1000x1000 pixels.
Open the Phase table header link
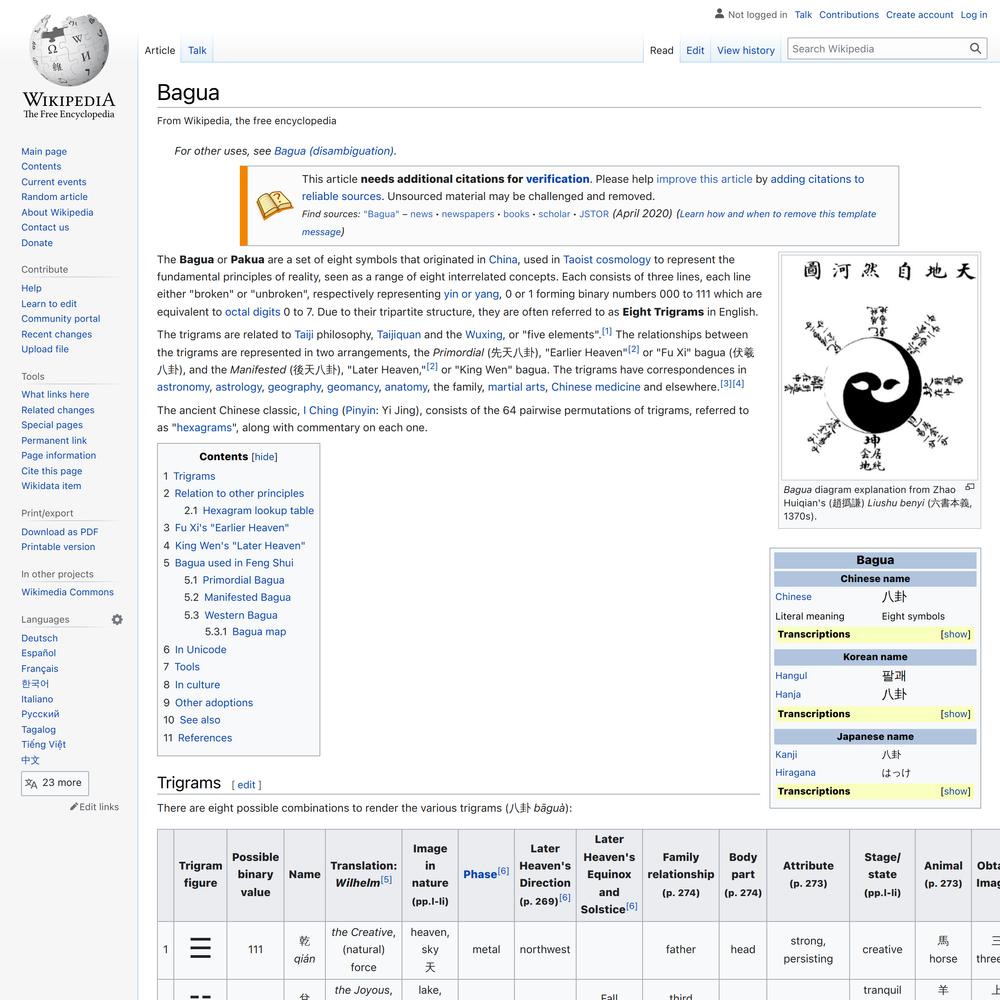[x=480, y=874]
